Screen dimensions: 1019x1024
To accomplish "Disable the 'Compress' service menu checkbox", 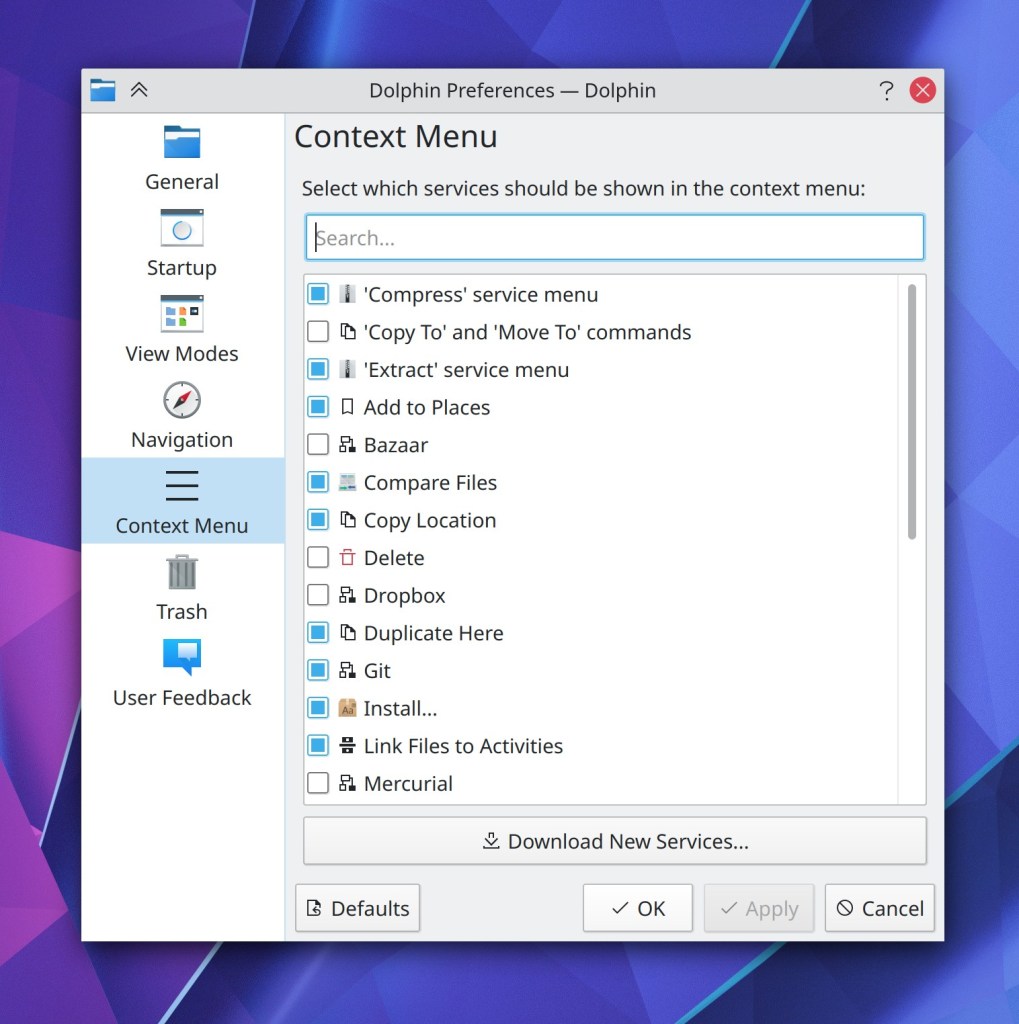I will 318,295.
